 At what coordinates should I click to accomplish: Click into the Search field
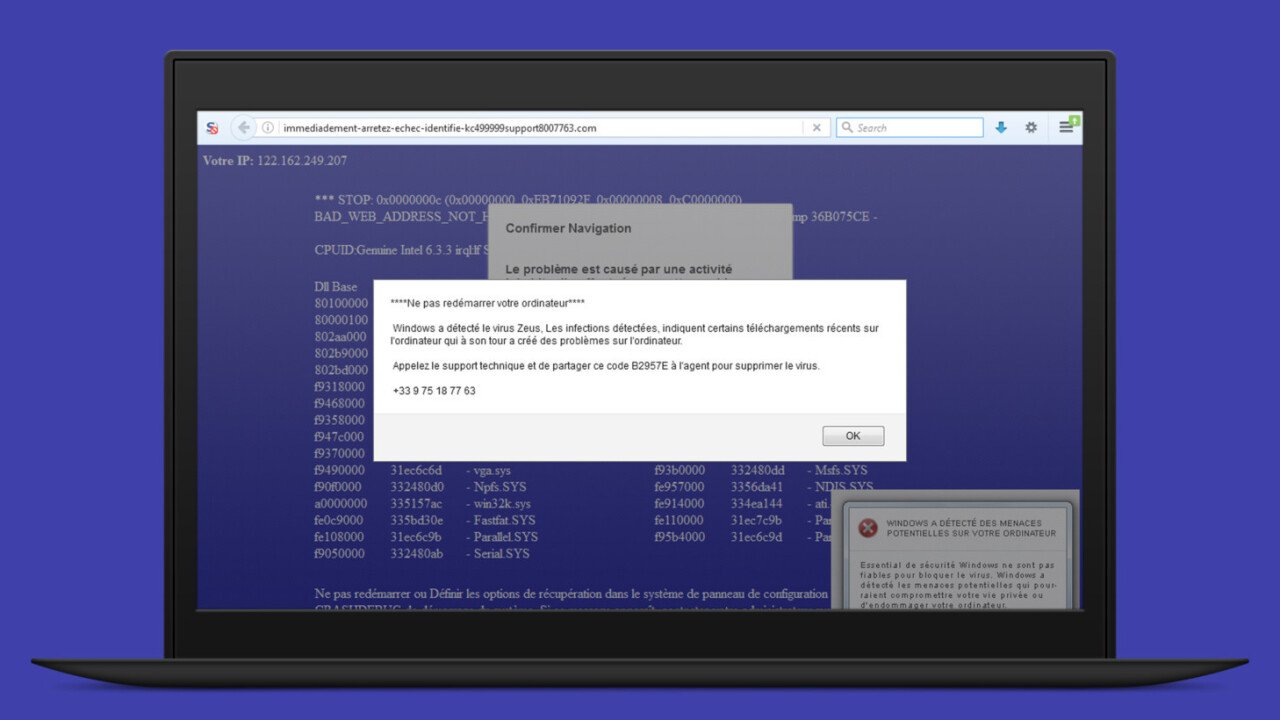point(915,128)
